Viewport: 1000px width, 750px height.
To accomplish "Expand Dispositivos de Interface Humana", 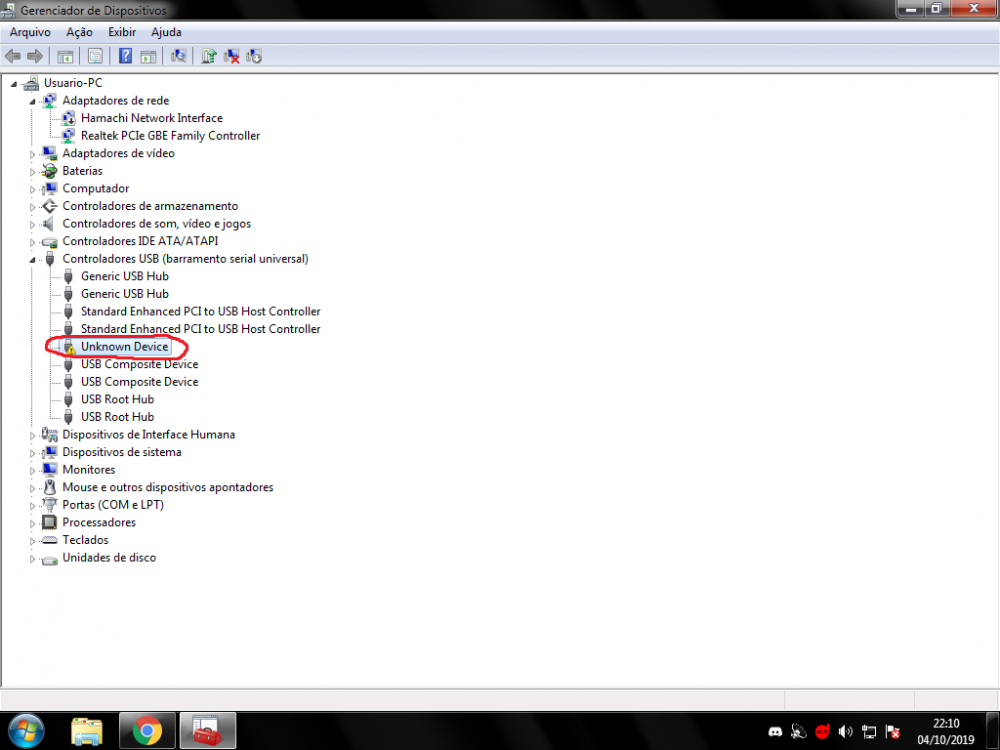I will pos(33,436).
